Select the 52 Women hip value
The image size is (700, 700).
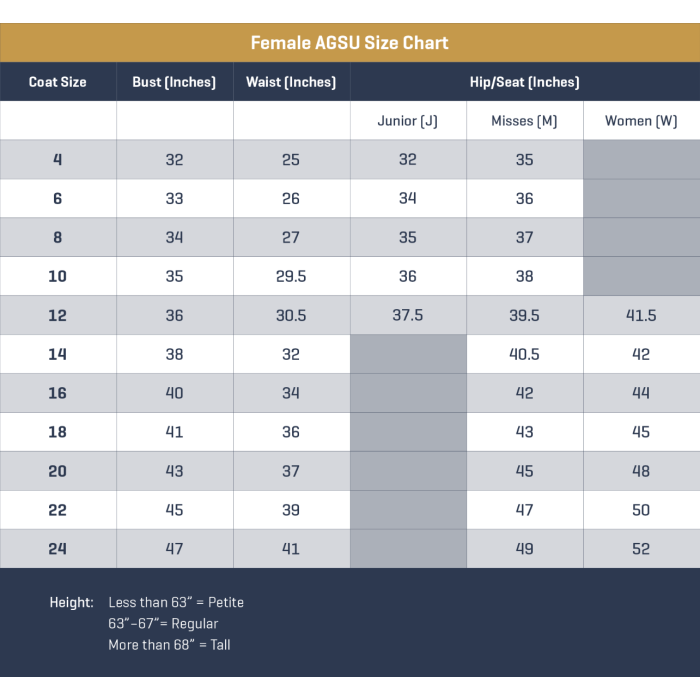coord(641,549)
